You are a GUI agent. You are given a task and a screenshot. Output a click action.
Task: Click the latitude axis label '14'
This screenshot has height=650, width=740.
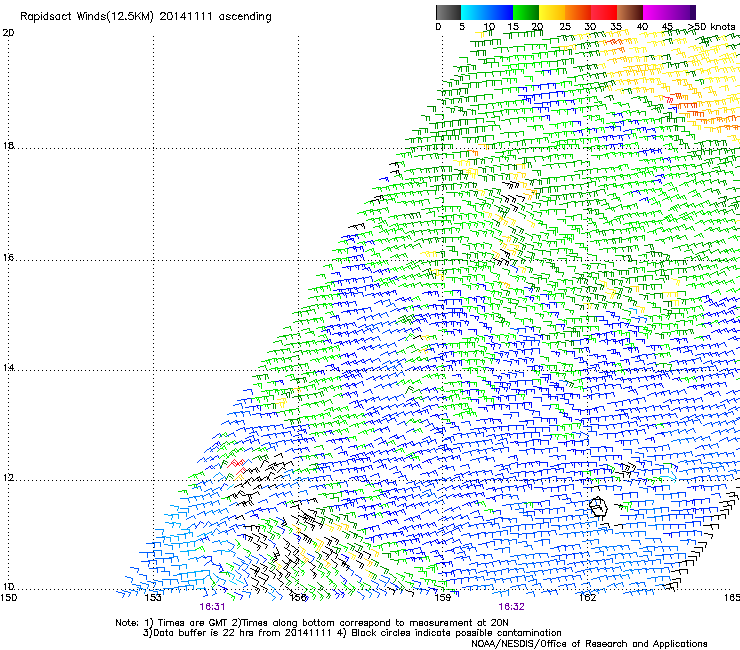[8, 367]
